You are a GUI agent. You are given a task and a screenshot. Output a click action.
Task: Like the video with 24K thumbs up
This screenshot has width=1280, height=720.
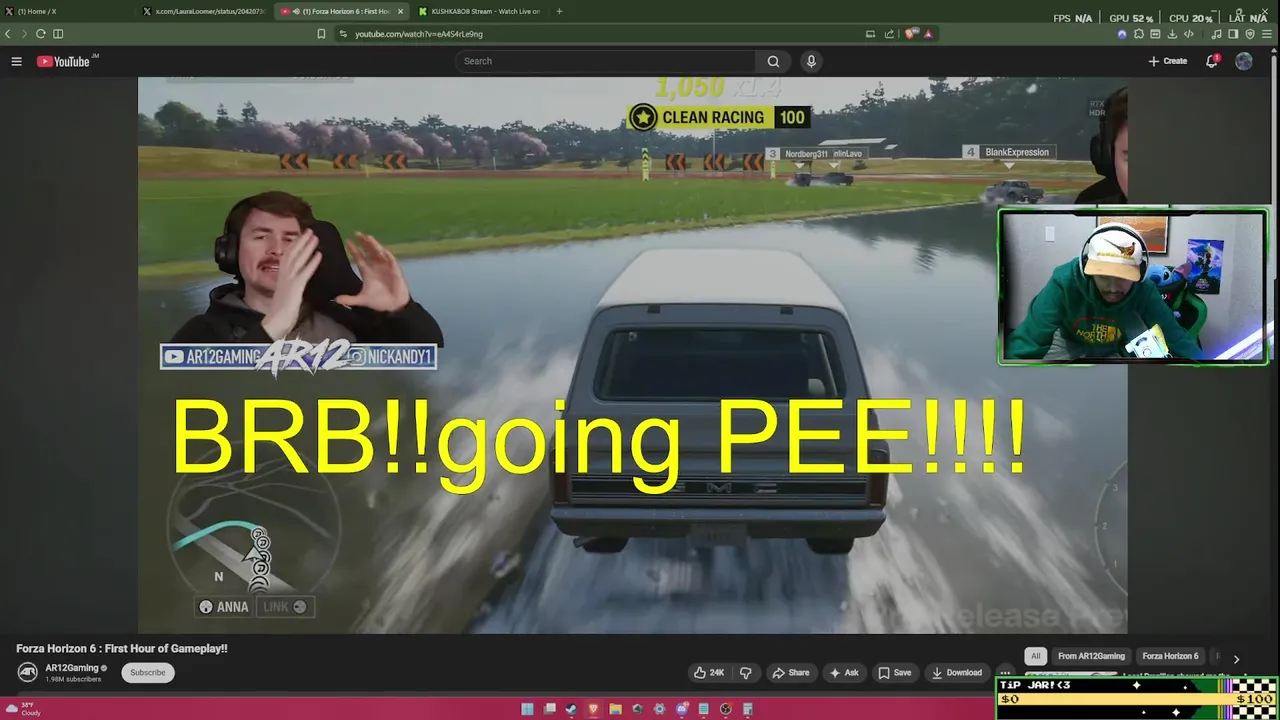pyautogui.click(x=708, y=673)
